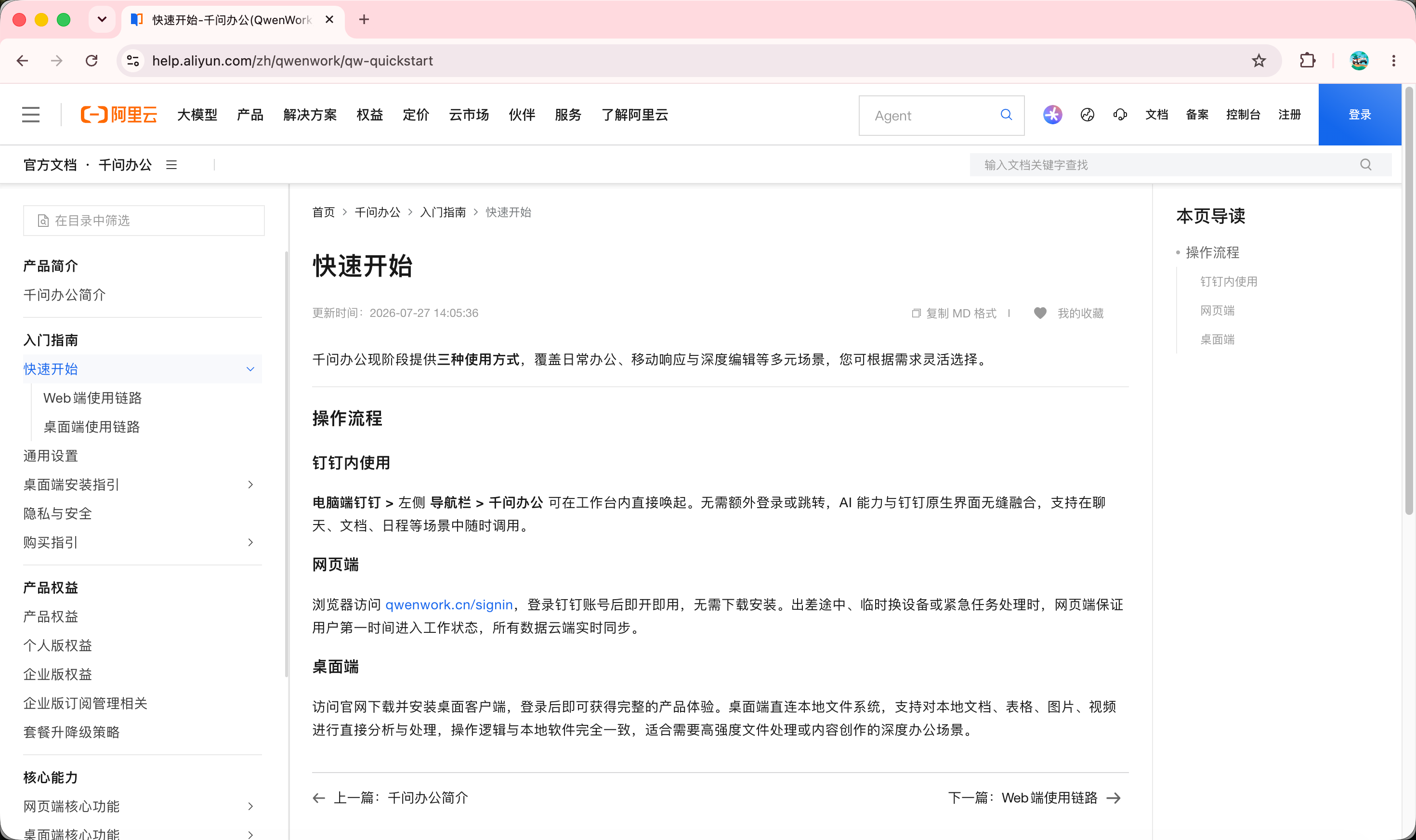
Task: Click the globe language icon in header
Action: click(1087, 115)
